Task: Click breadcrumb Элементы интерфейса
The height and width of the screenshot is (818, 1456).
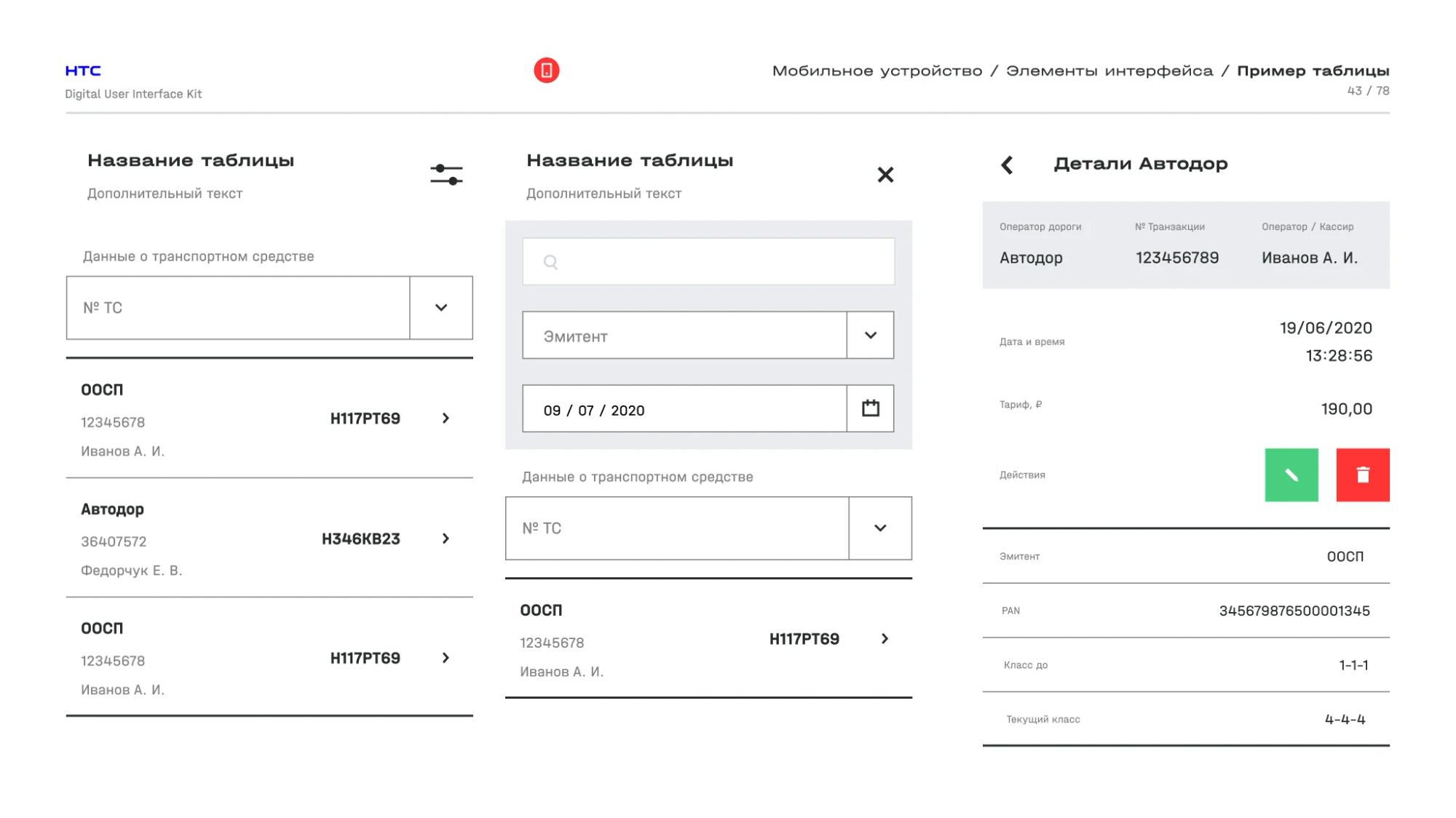Action: [1109, 71]
